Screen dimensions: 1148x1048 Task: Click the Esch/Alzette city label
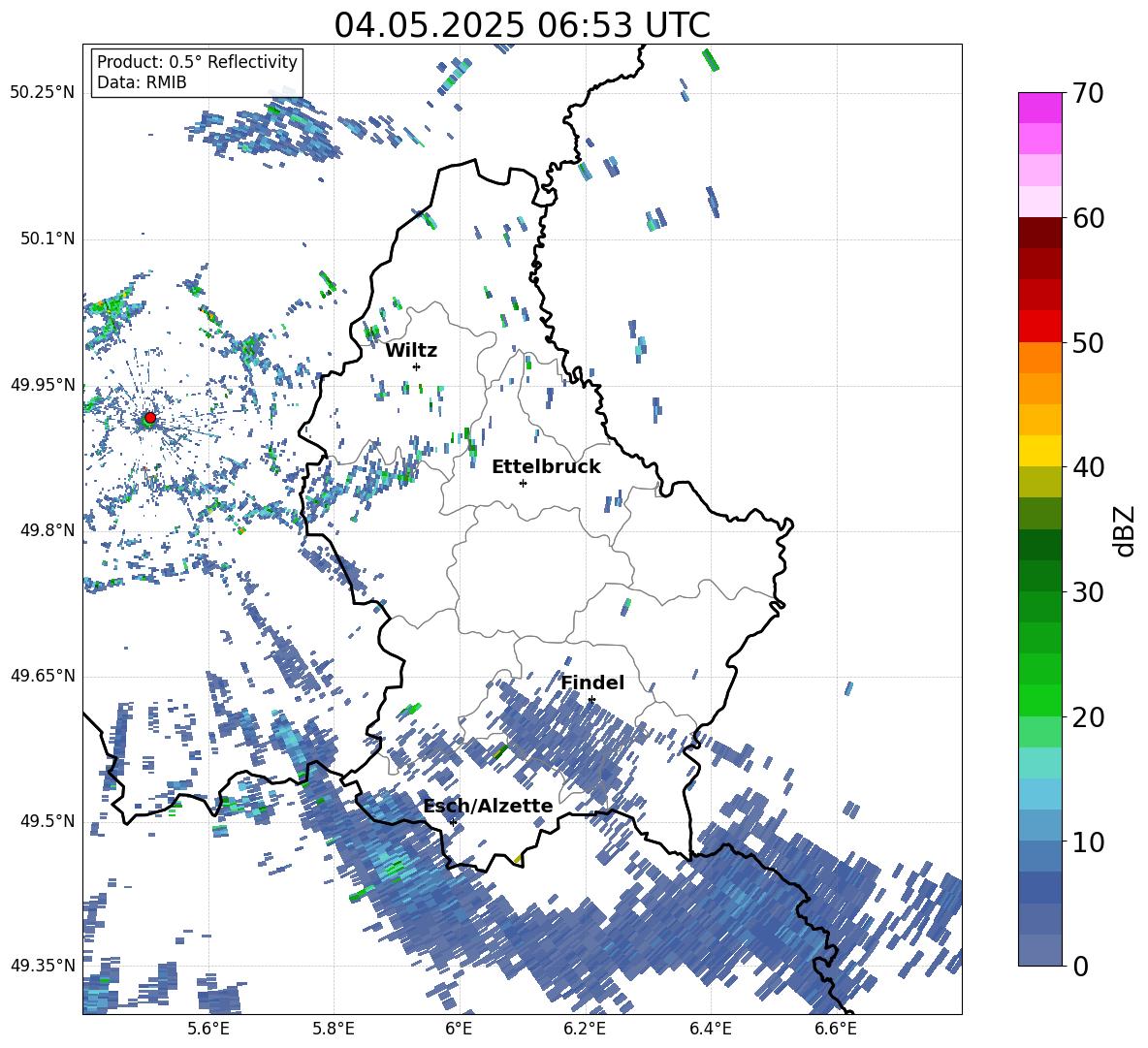coord(488,807)
